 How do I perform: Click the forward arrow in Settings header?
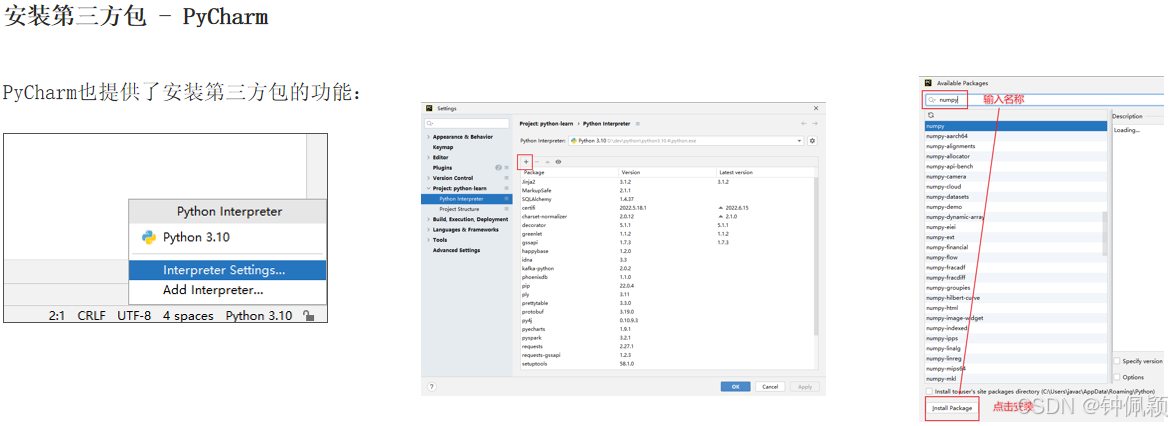coord(815,123)
